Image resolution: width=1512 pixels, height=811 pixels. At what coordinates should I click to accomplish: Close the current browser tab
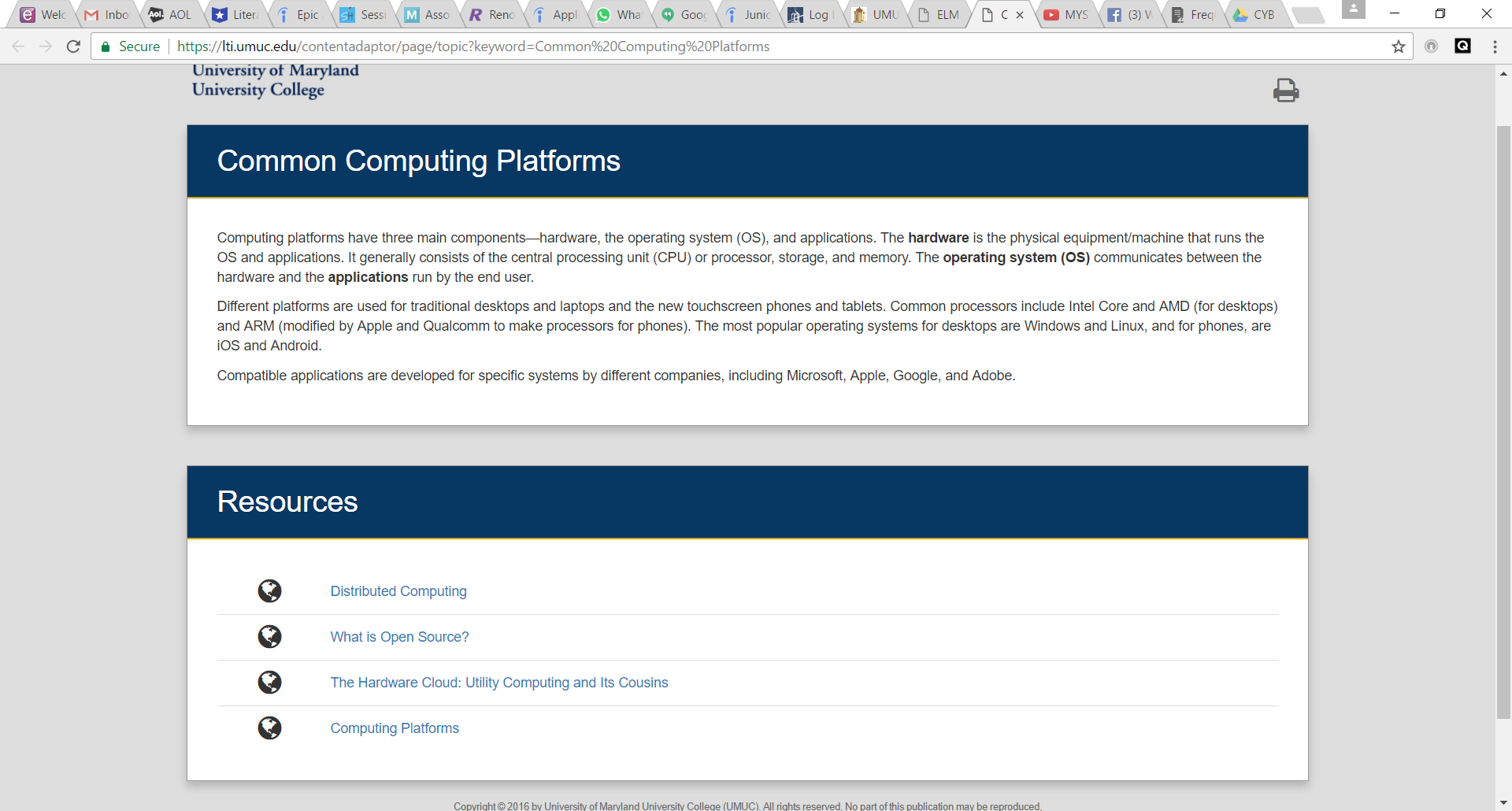pyautogui.click(x=1020, y=15)
